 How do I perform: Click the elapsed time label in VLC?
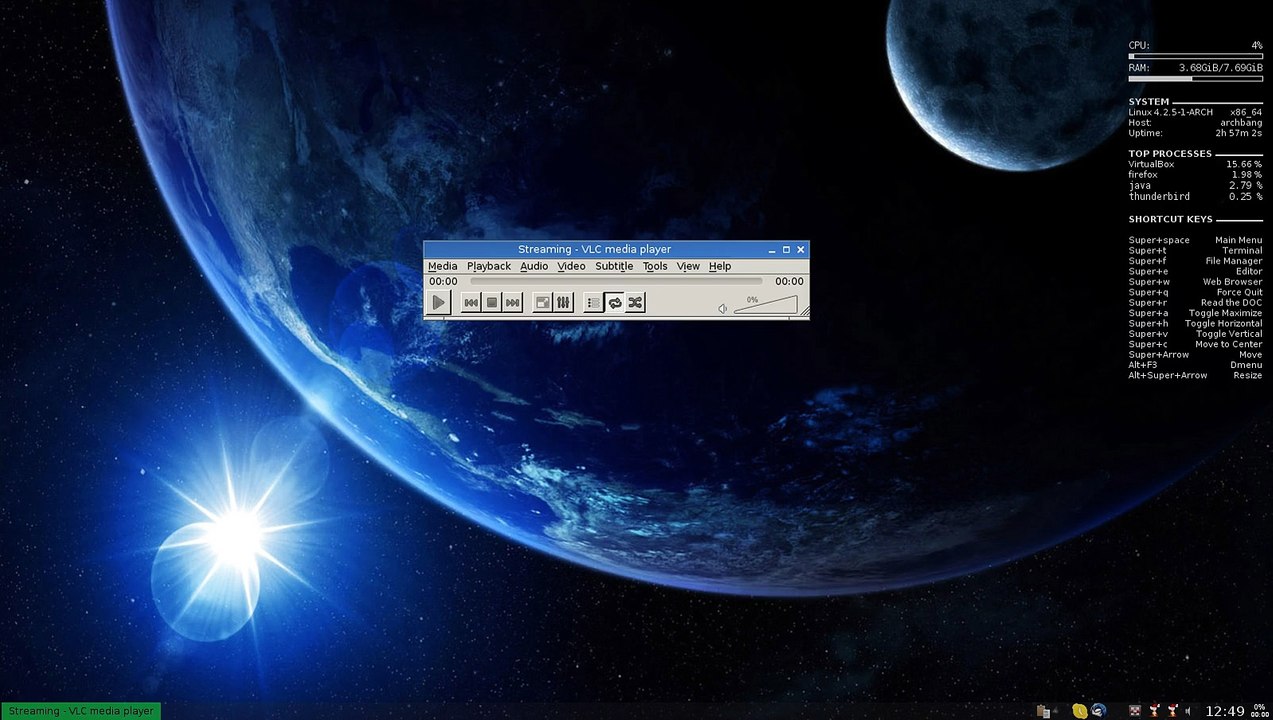pyautogui.click(x=443, y=282)
